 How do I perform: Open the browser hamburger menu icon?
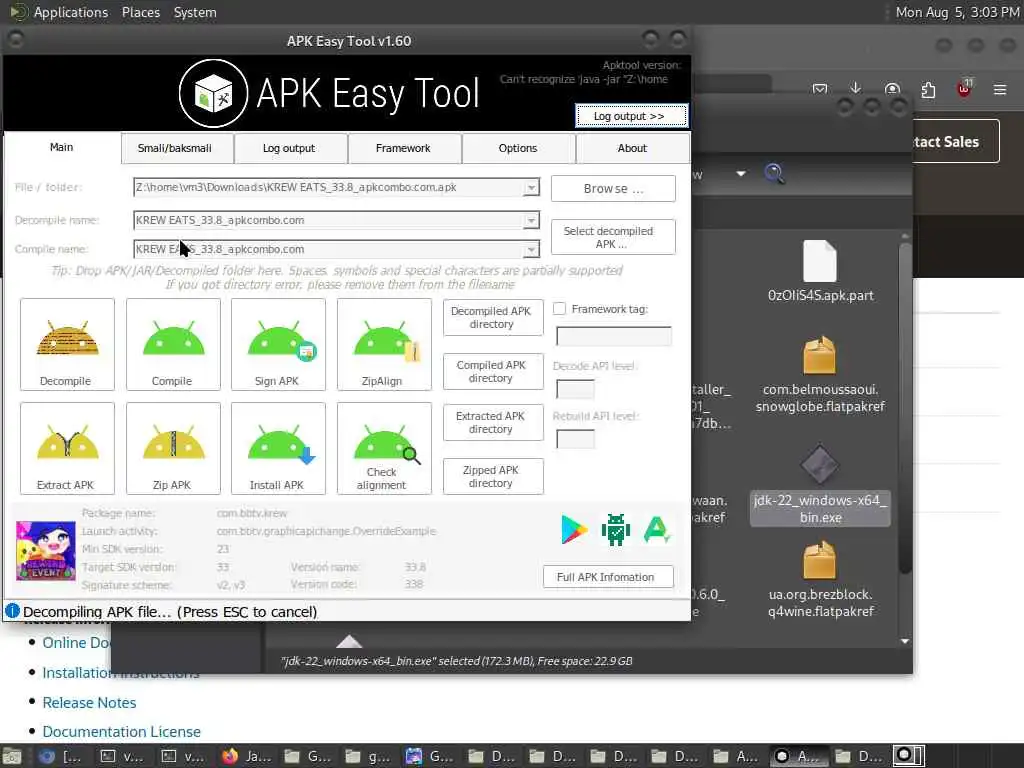tap(1000, 89)
